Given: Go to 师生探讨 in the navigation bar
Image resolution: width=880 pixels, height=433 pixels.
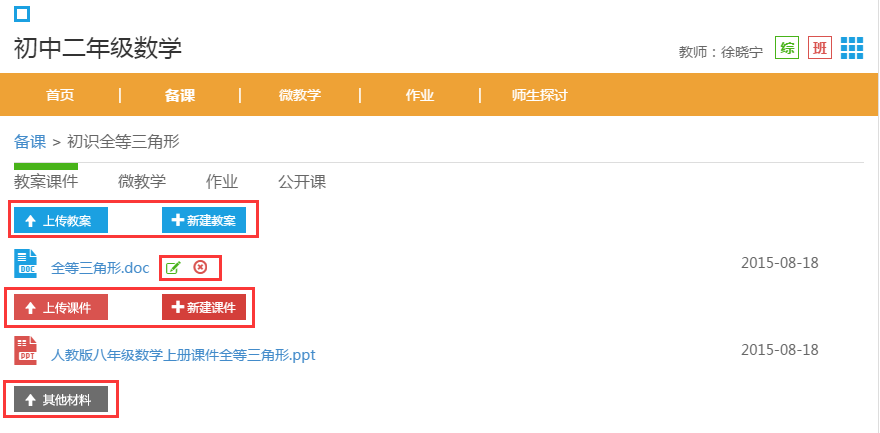Looking at the screenshot, I should coord(539,95).
